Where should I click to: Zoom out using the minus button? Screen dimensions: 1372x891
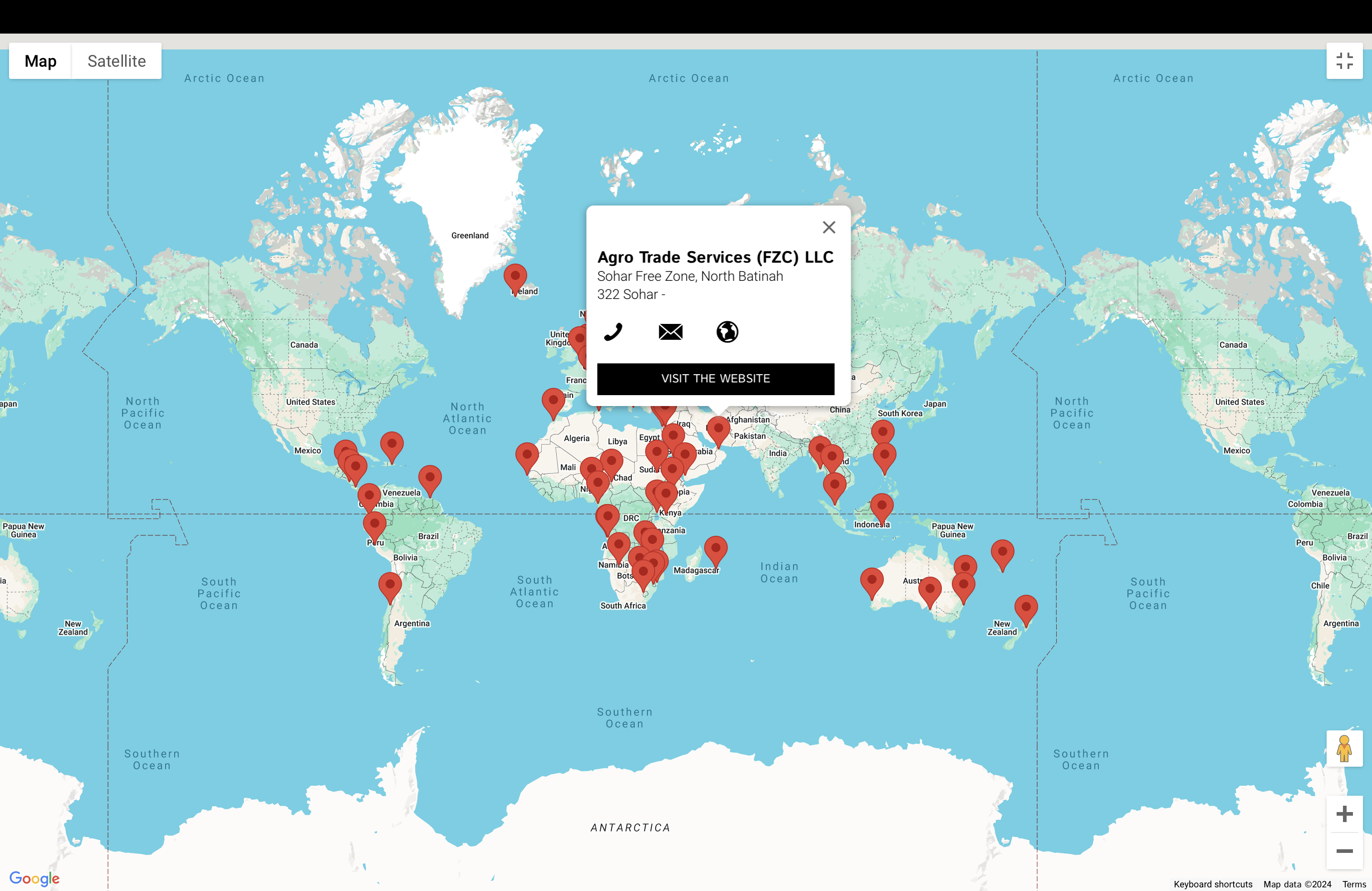click(x=1344, y=851)
